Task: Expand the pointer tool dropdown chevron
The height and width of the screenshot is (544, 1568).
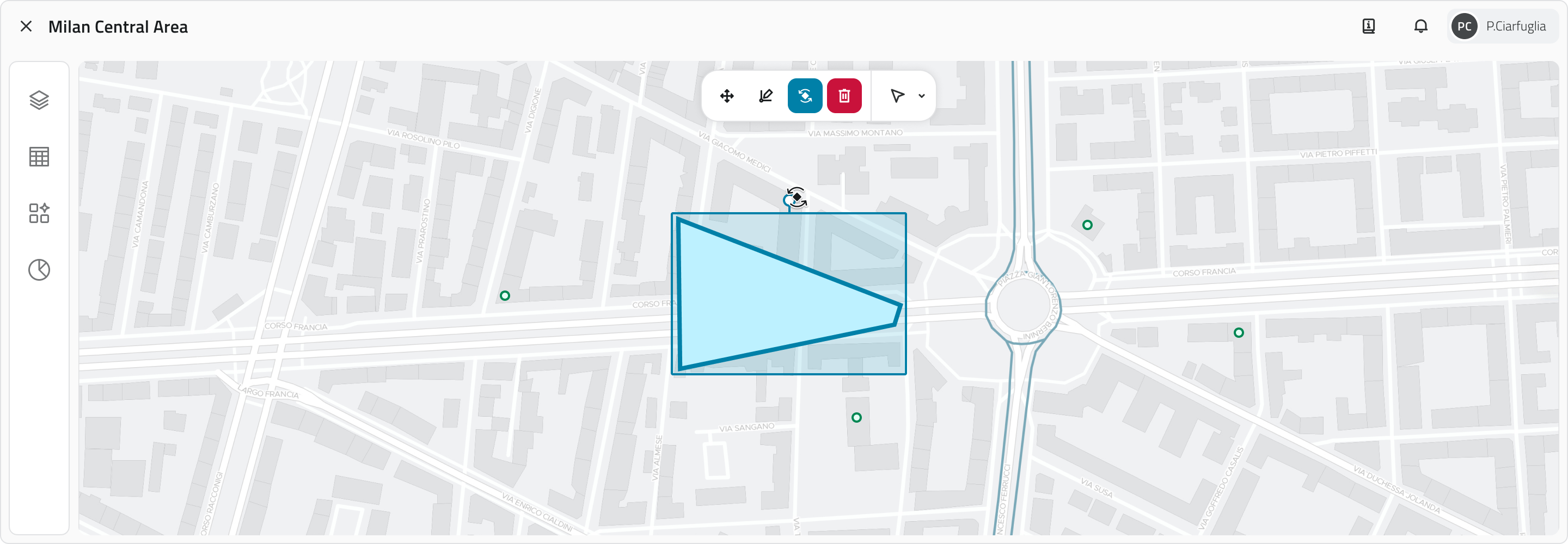Action: coord(922,96)
